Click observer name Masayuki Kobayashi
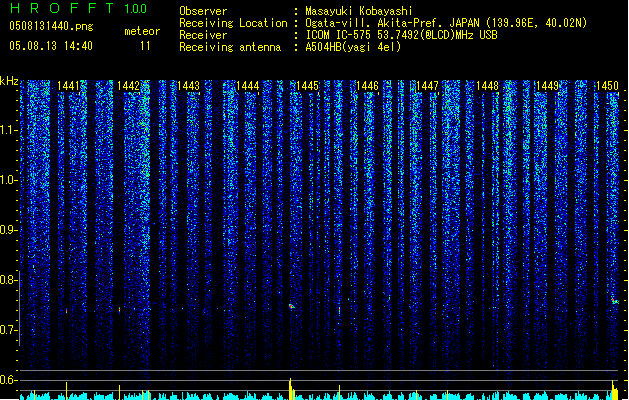 click(359, 11)
